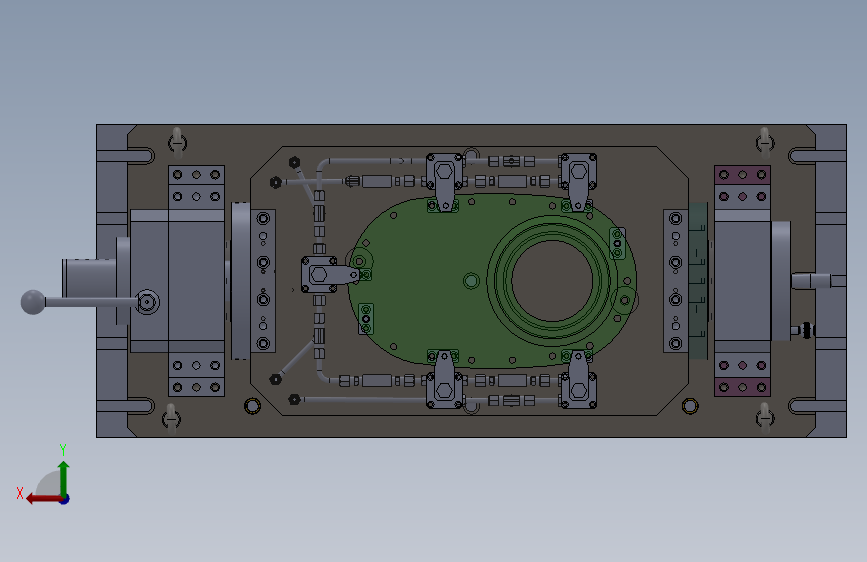Select the bottom-right clamp below the green plate
This screenshot has width=867, height=562.
pyautogui.click(x=578, y=379)
